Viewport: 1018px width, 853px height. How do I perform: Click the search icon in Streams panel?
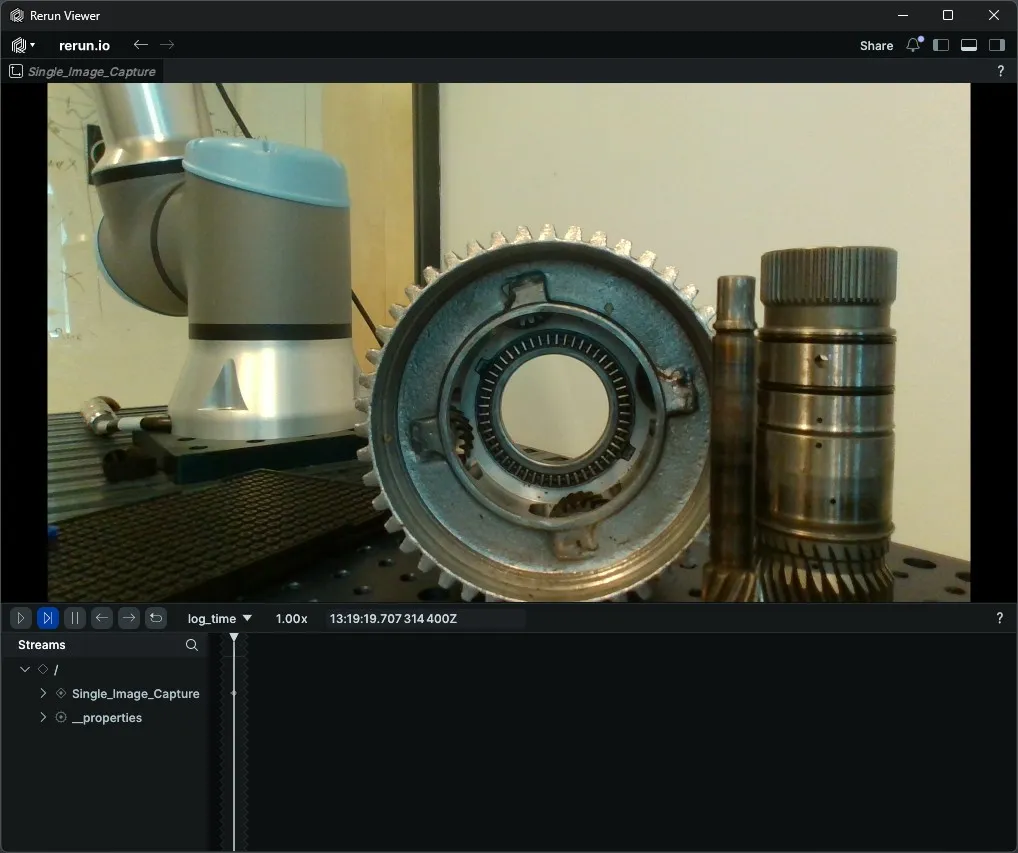[x=191, y=645]
